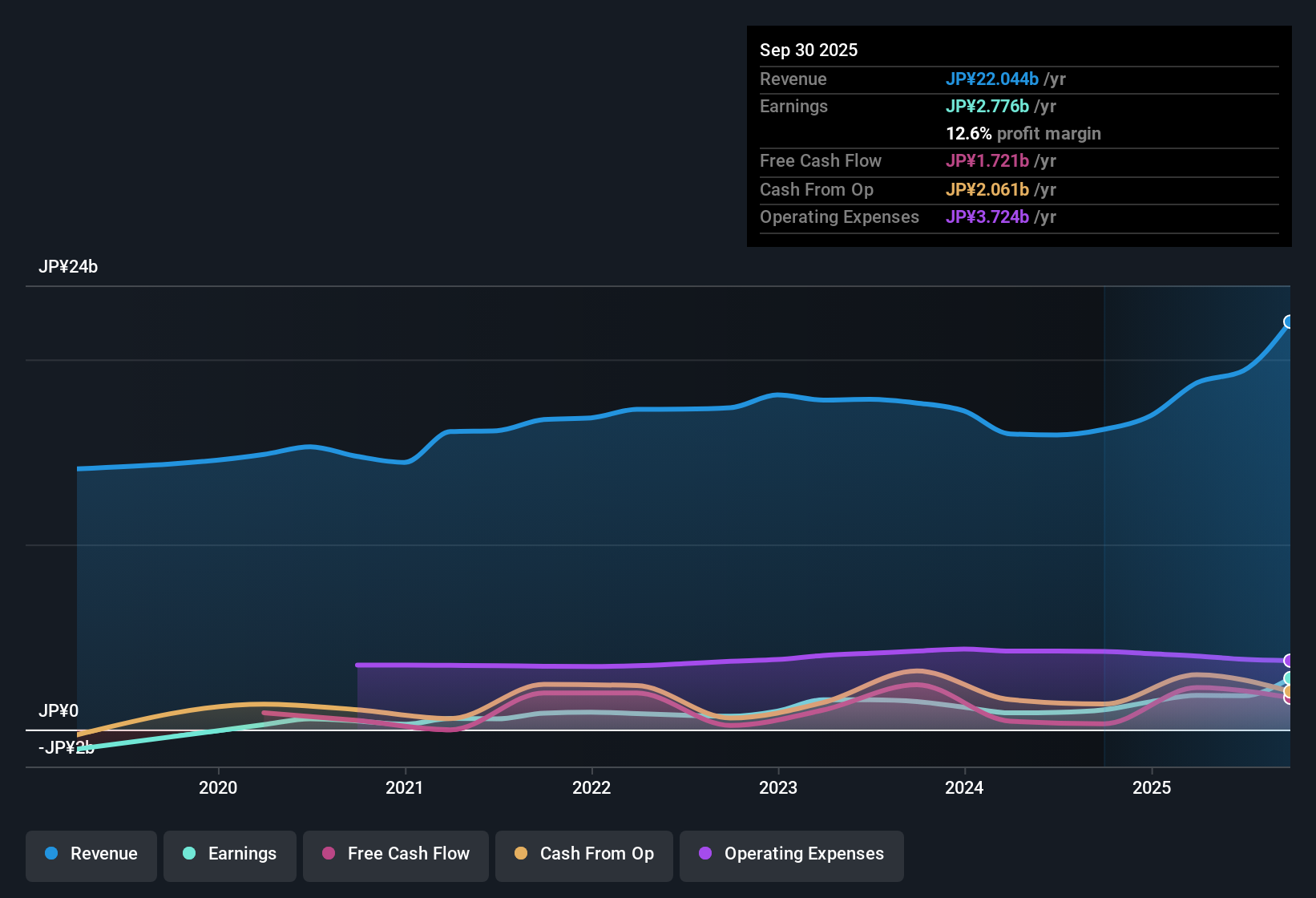Toggle Operating Expenses legend item
1316x898 pixels.
pos(792,854)
